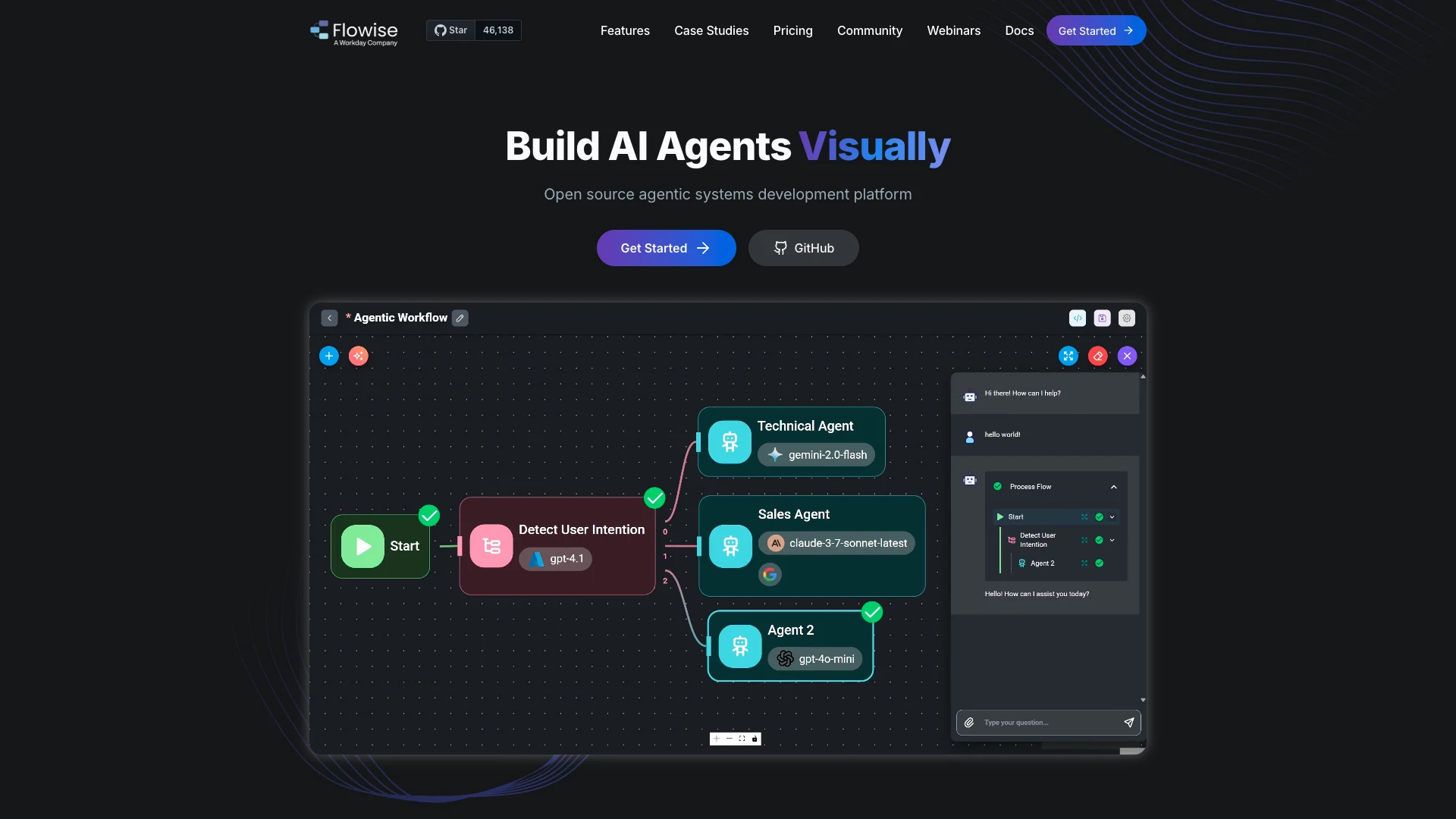Open the Case Studies menu item
The image size is (1456, 819).
click(x=711, y=30)
